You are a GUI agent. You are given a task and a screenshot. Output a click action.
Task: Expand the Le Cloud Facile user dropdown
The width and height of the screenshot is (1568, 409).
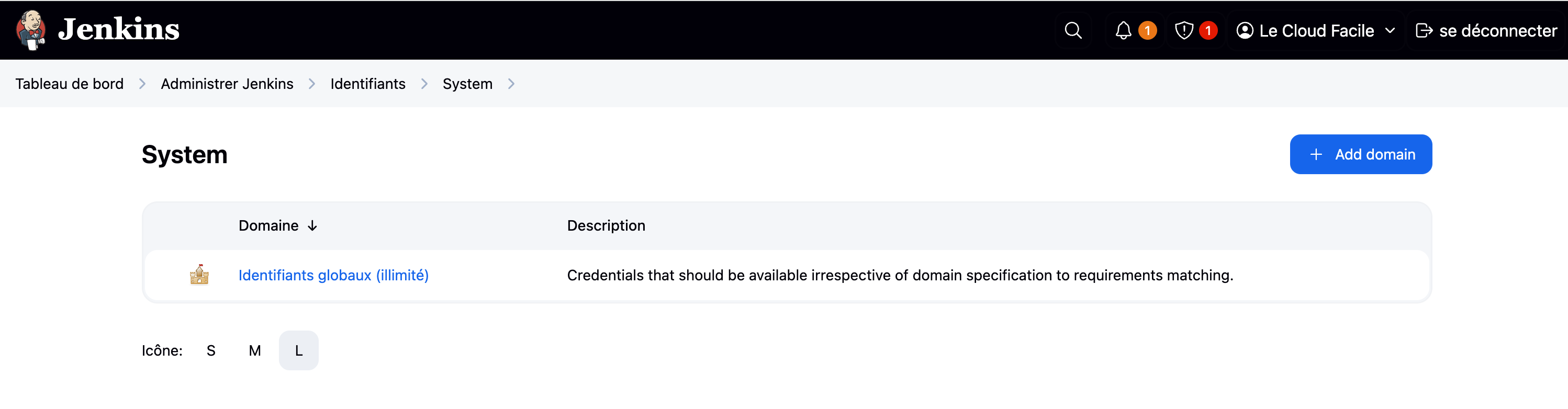tap(1390, 30)
